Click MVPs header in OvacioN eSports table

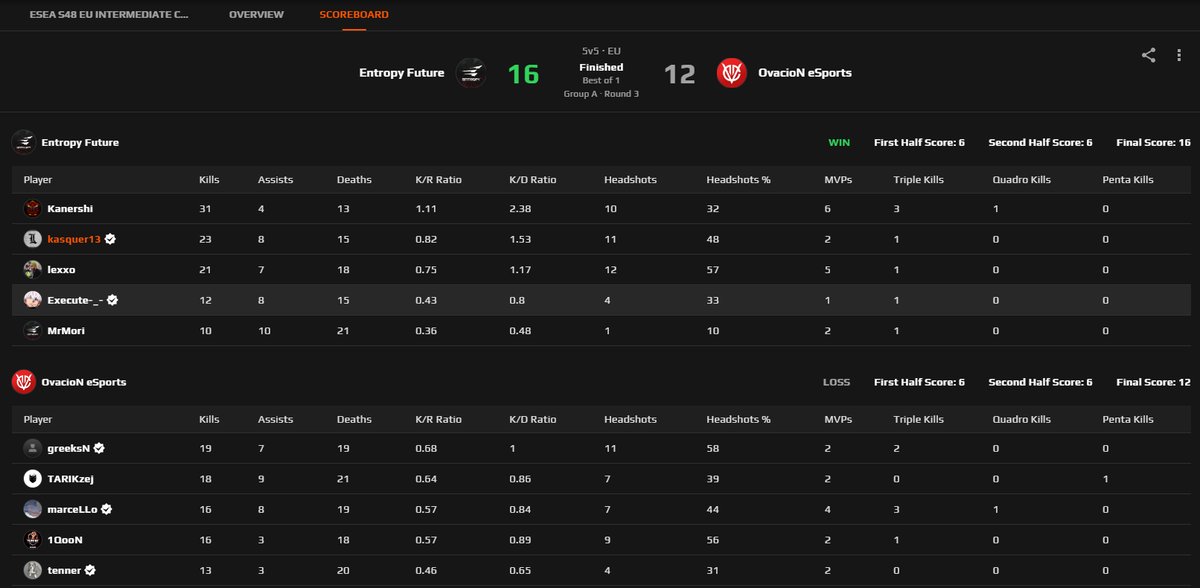[838, 419]
